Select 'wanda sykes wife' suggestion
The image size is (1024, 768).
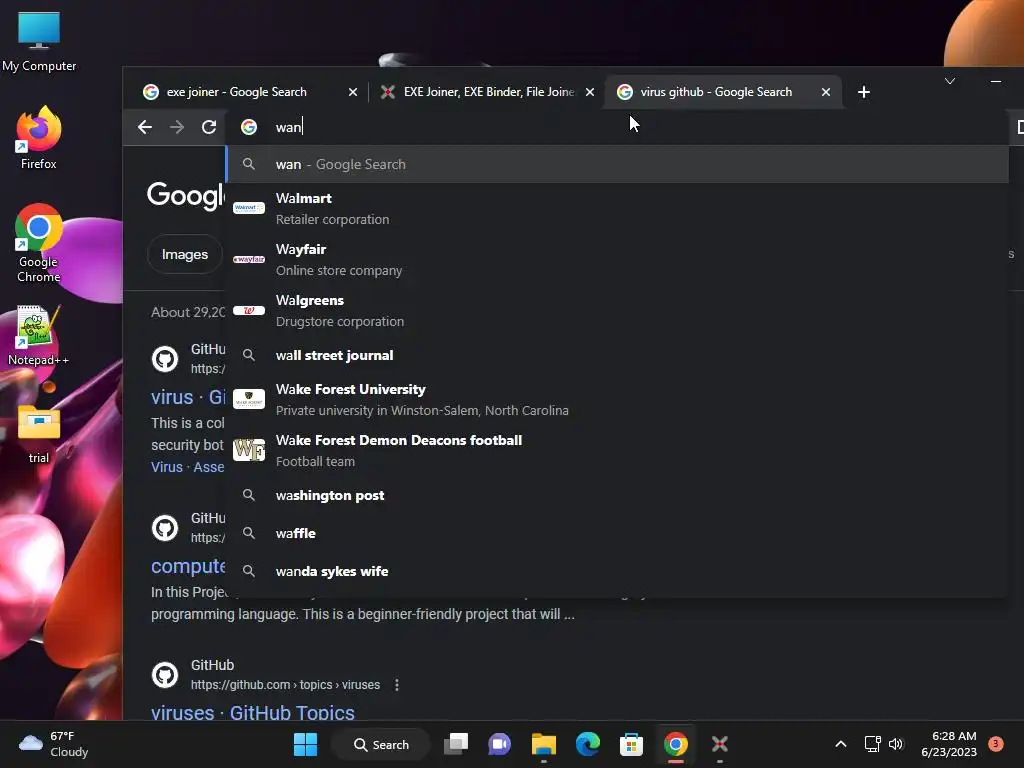click(617, 571)
